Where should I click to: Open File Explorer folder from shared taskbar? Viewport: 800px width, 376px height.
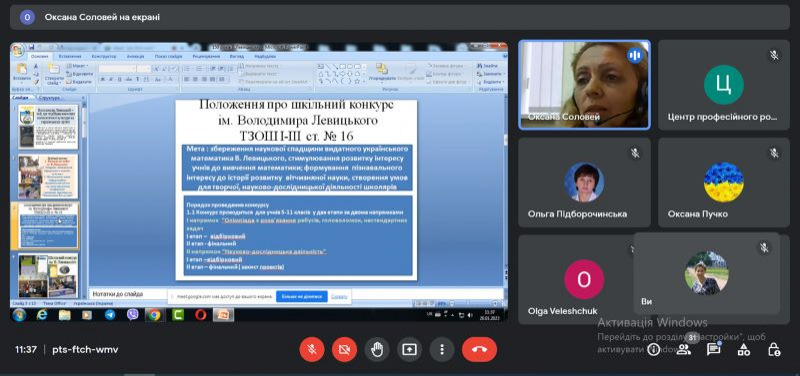[x=64, y=315]
